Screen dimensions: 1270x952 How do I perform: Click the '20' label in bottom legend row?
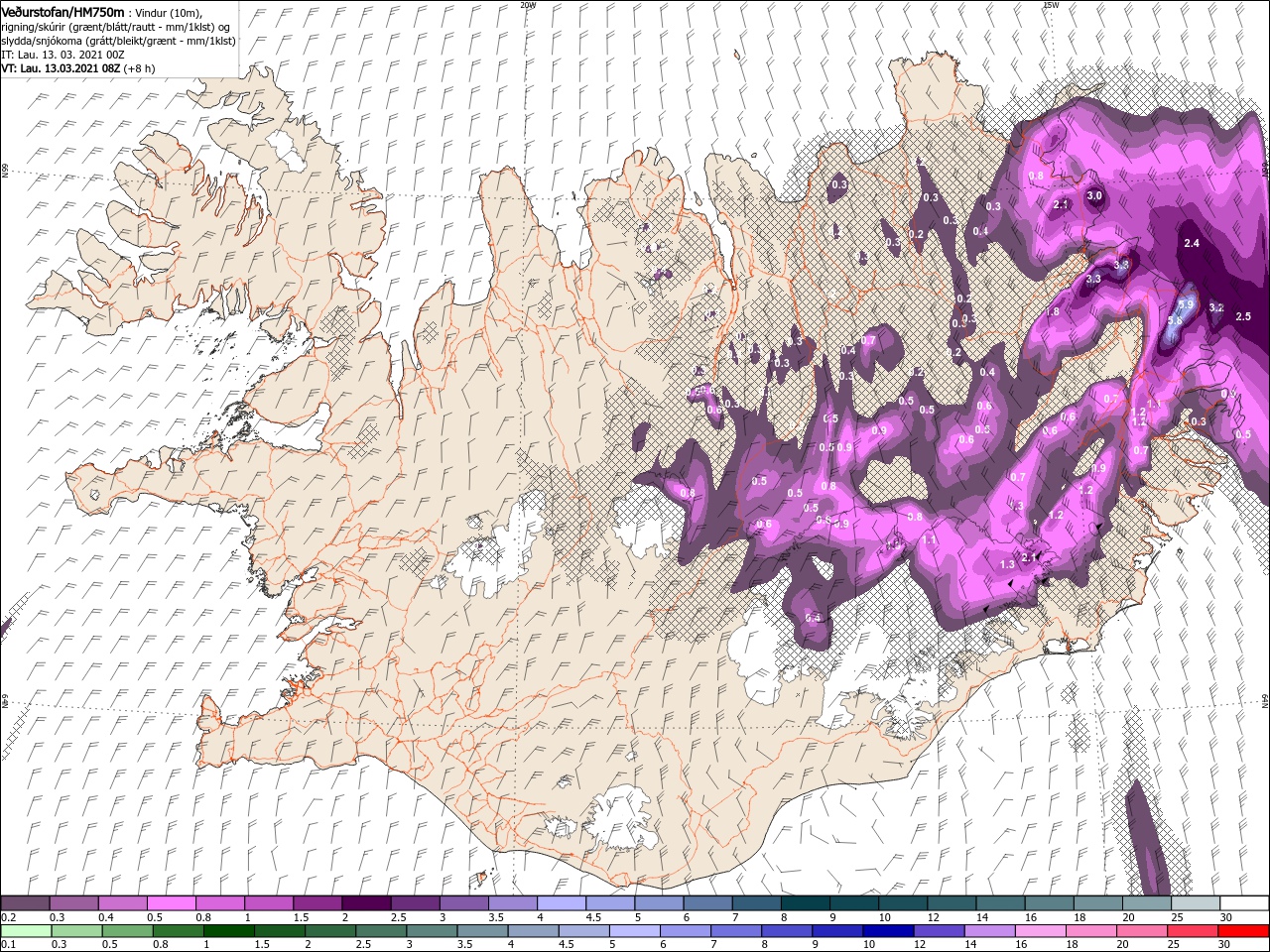click(x=1122, y=944)
